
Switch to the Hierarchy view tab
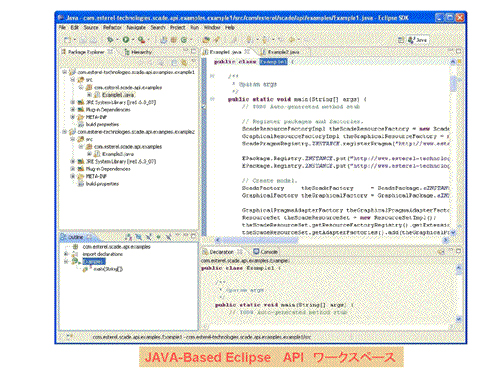pos(138,52)
